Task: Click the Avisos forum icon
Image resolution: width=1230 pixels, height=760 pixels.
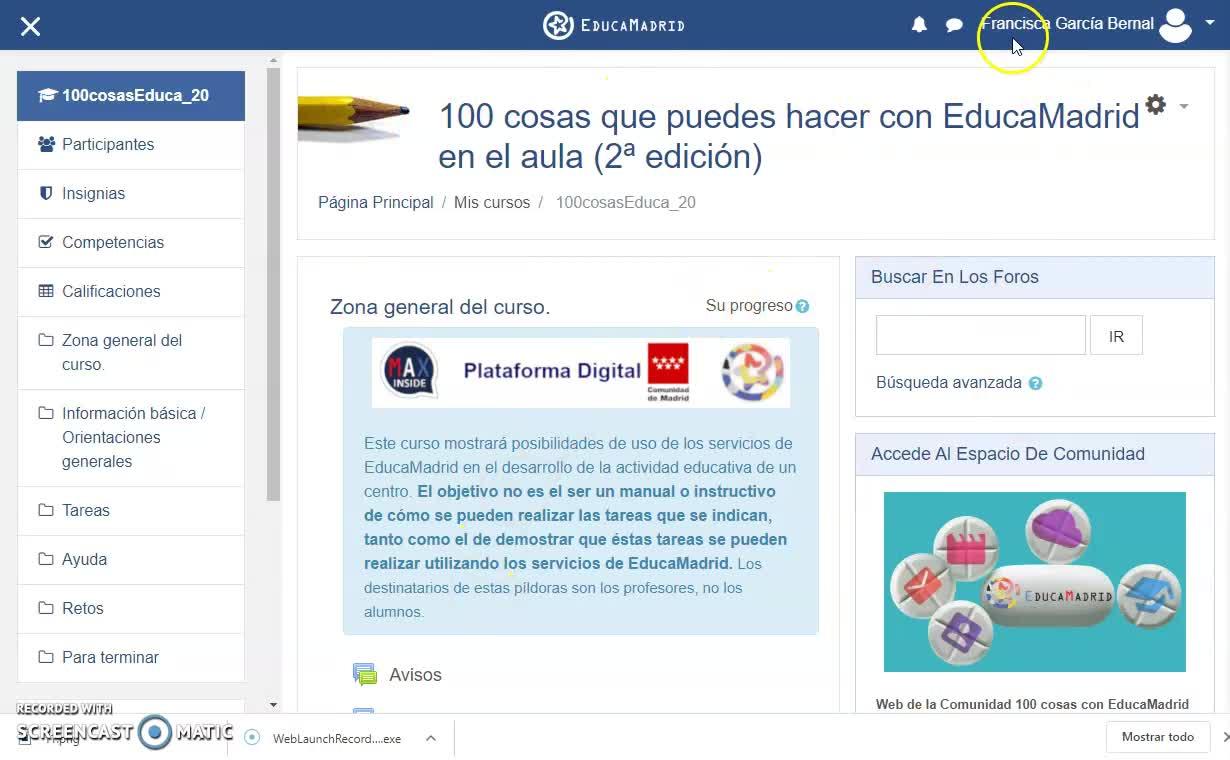Action: click(365, 675)
